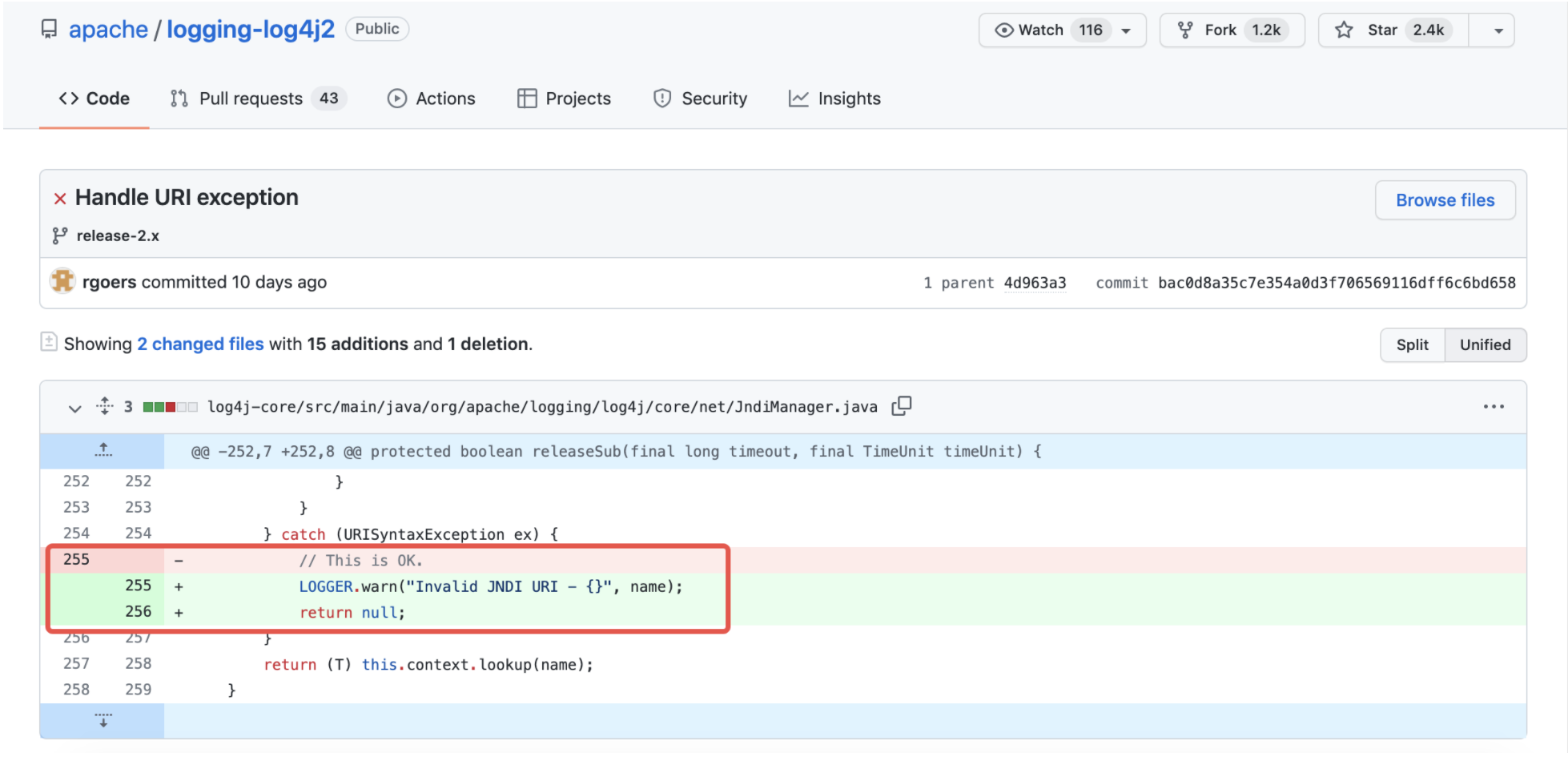This screenshot has width=1568, height=761.
Task: Expand diff lines upward
Action: point(103,451)
